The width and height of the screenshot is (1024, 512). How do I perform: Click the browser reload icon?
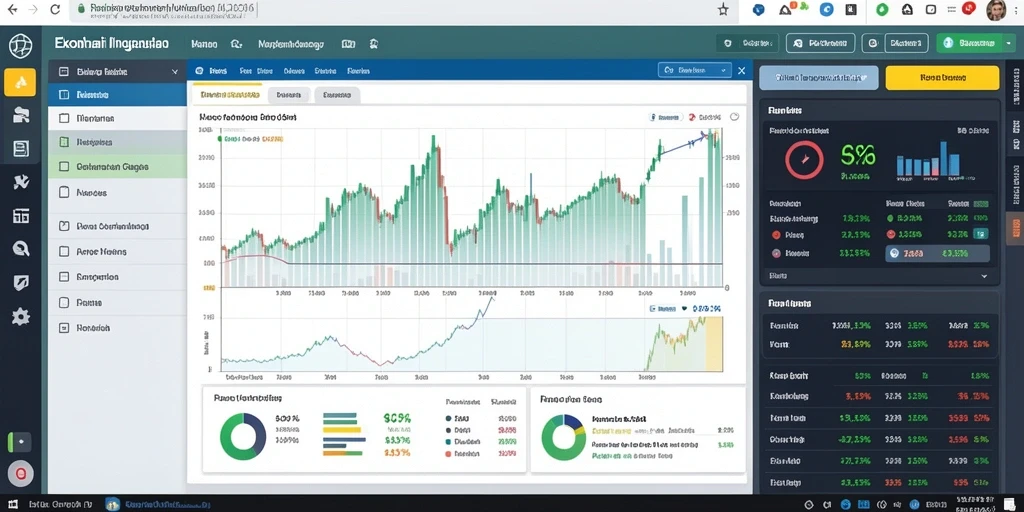tap(55, 9)
